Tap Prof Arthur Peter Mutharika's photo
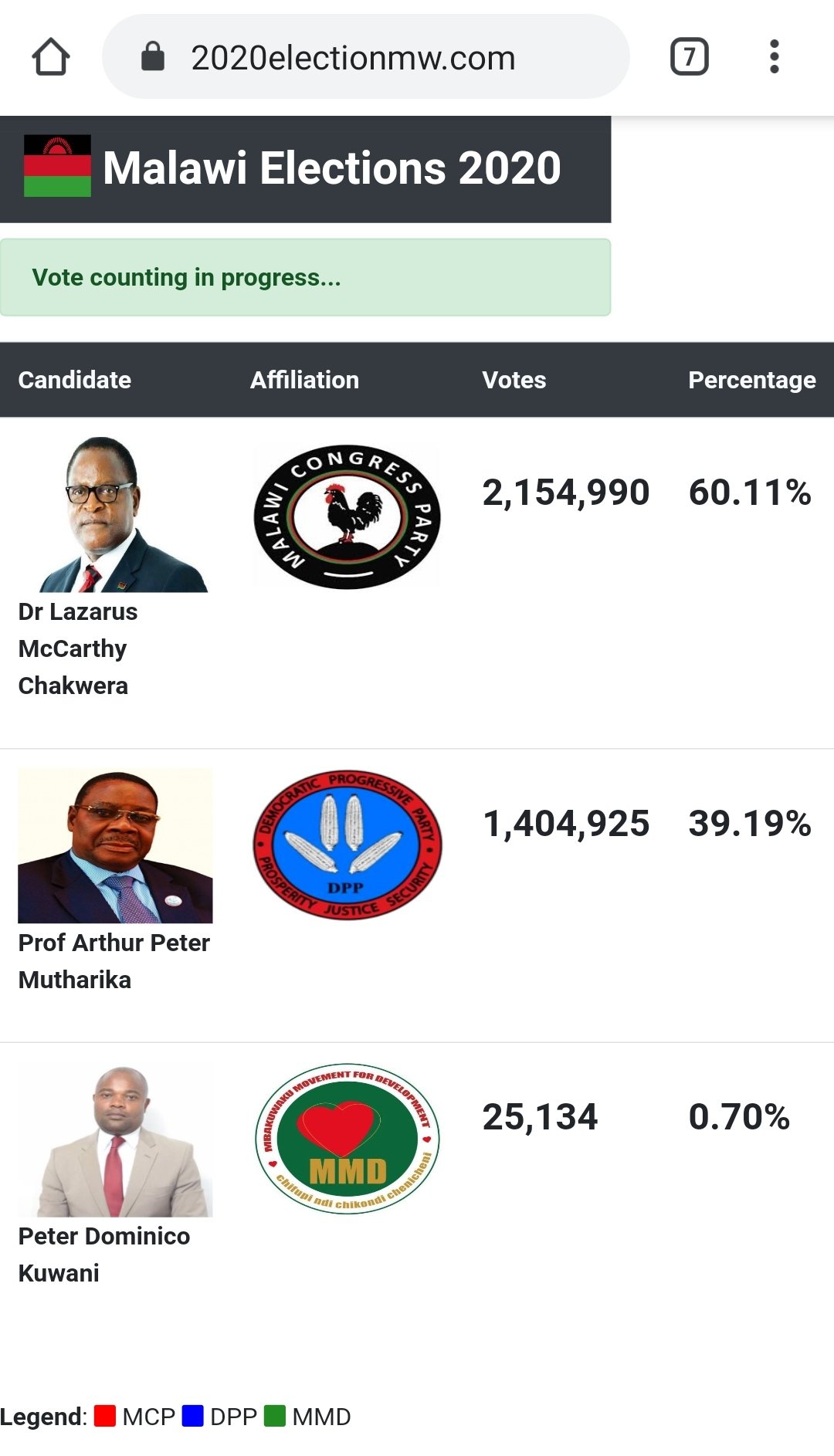Screen dimensions: 834x1456 [115, 845]
